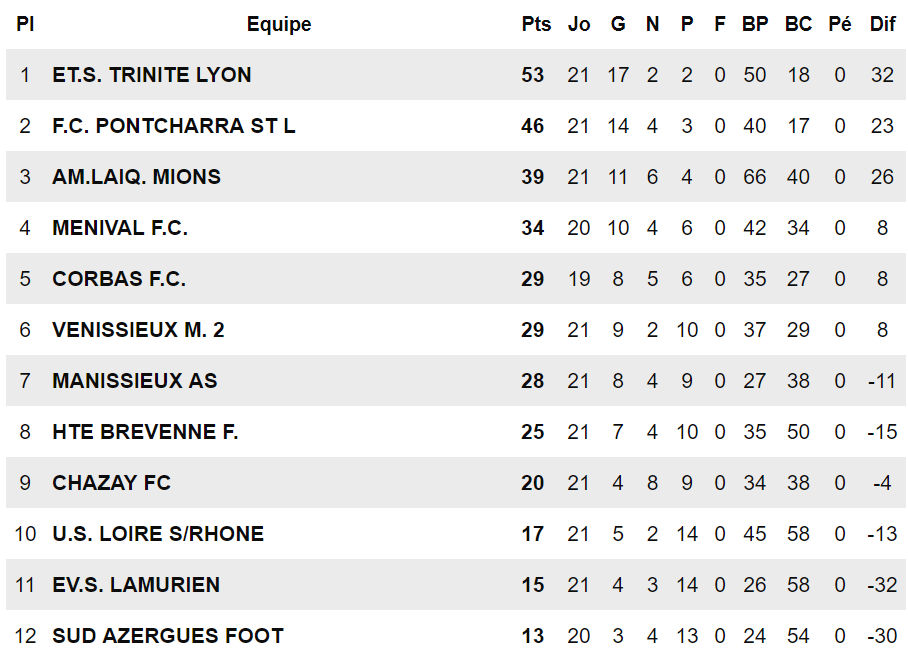Select VENISSIEUX M. 2 team row

138,330
